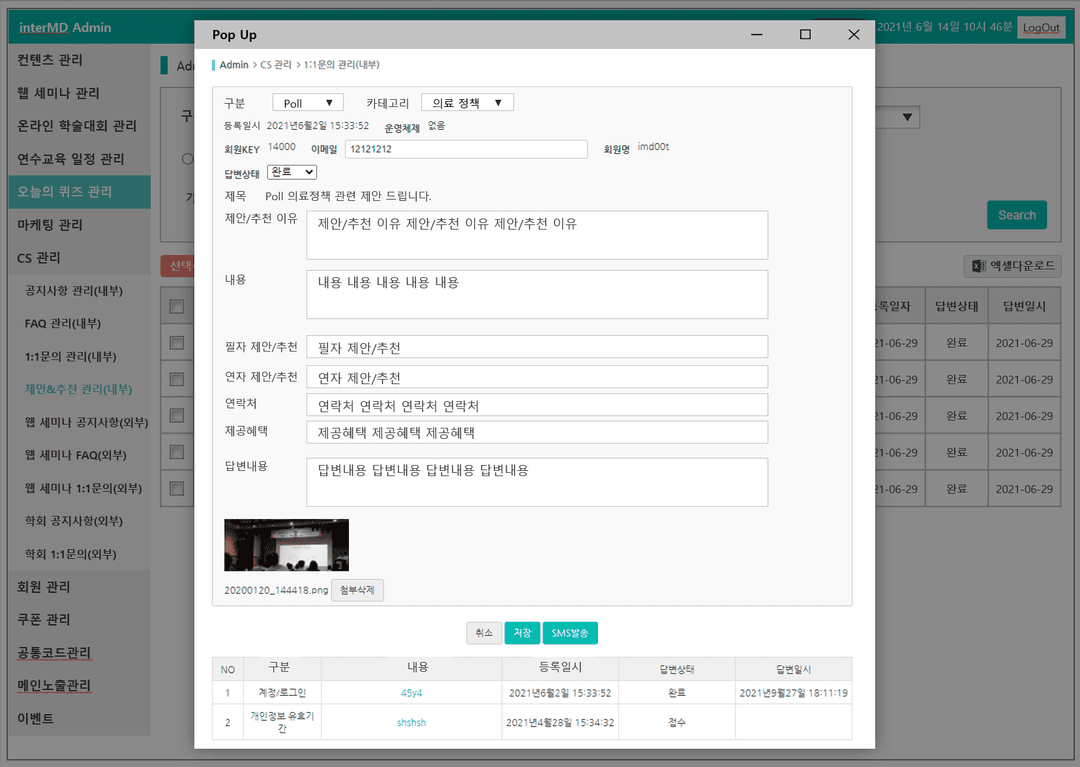1080x767 pixels.
Task: Click the LogOut button
Action: pos(1041,28)
